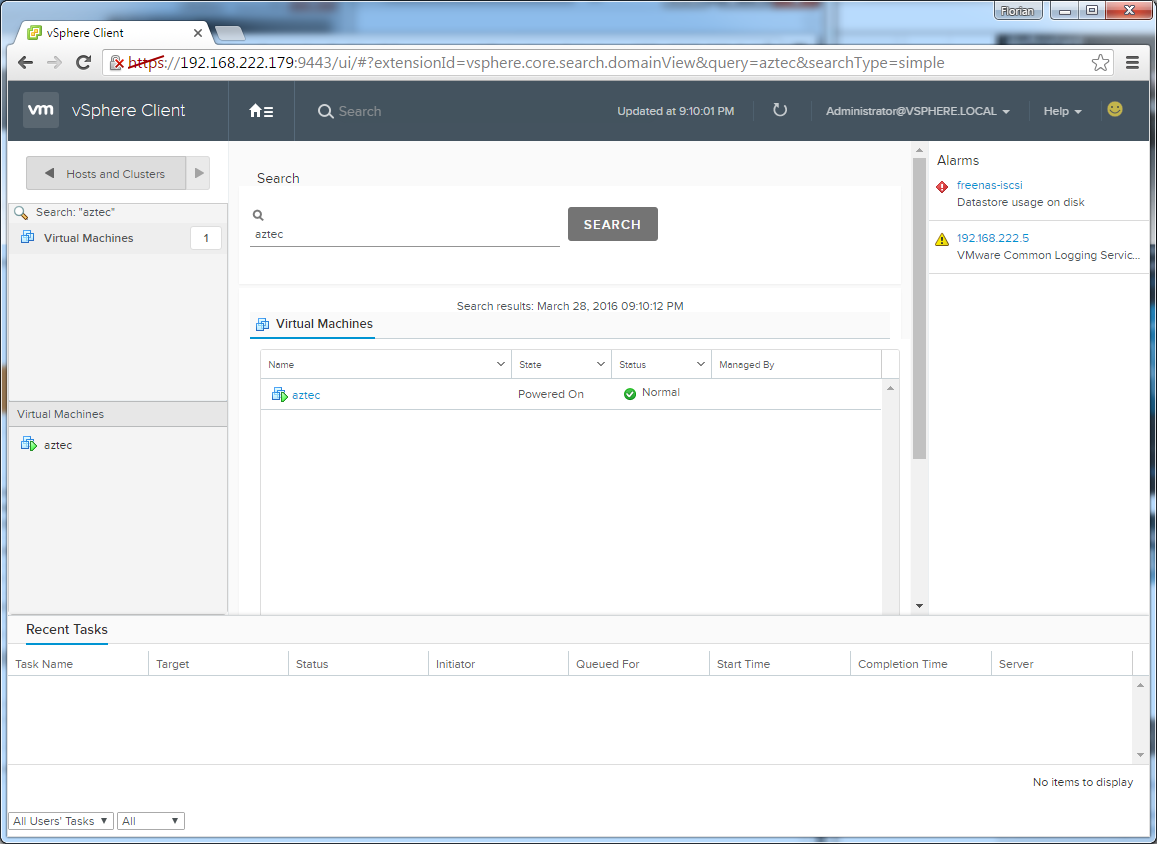The height and width of the screenshot is (844, 1157).
Task: Open the Help dropdown menu
Action: 1063,111
